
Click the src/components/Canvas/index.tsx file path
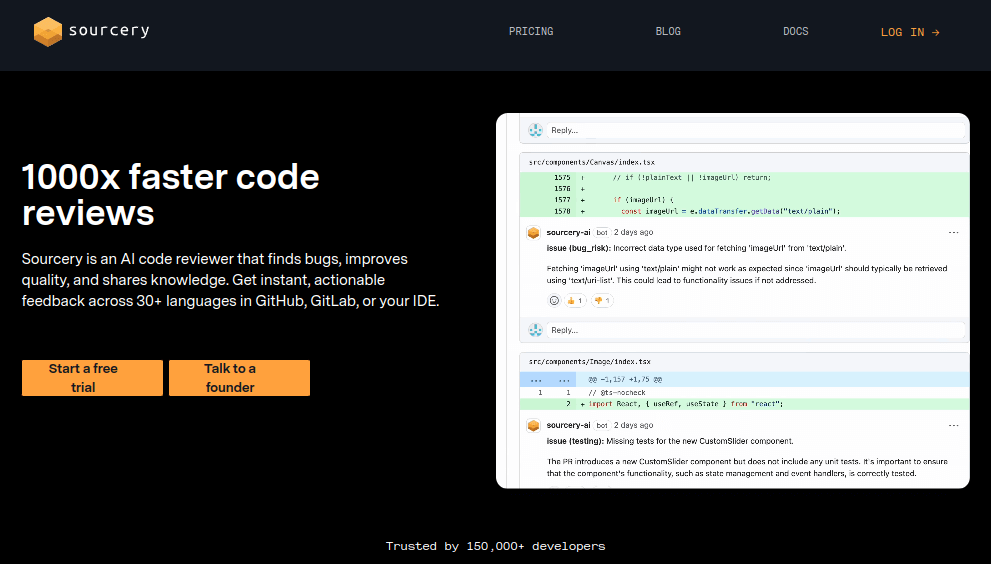click(590, 162)
